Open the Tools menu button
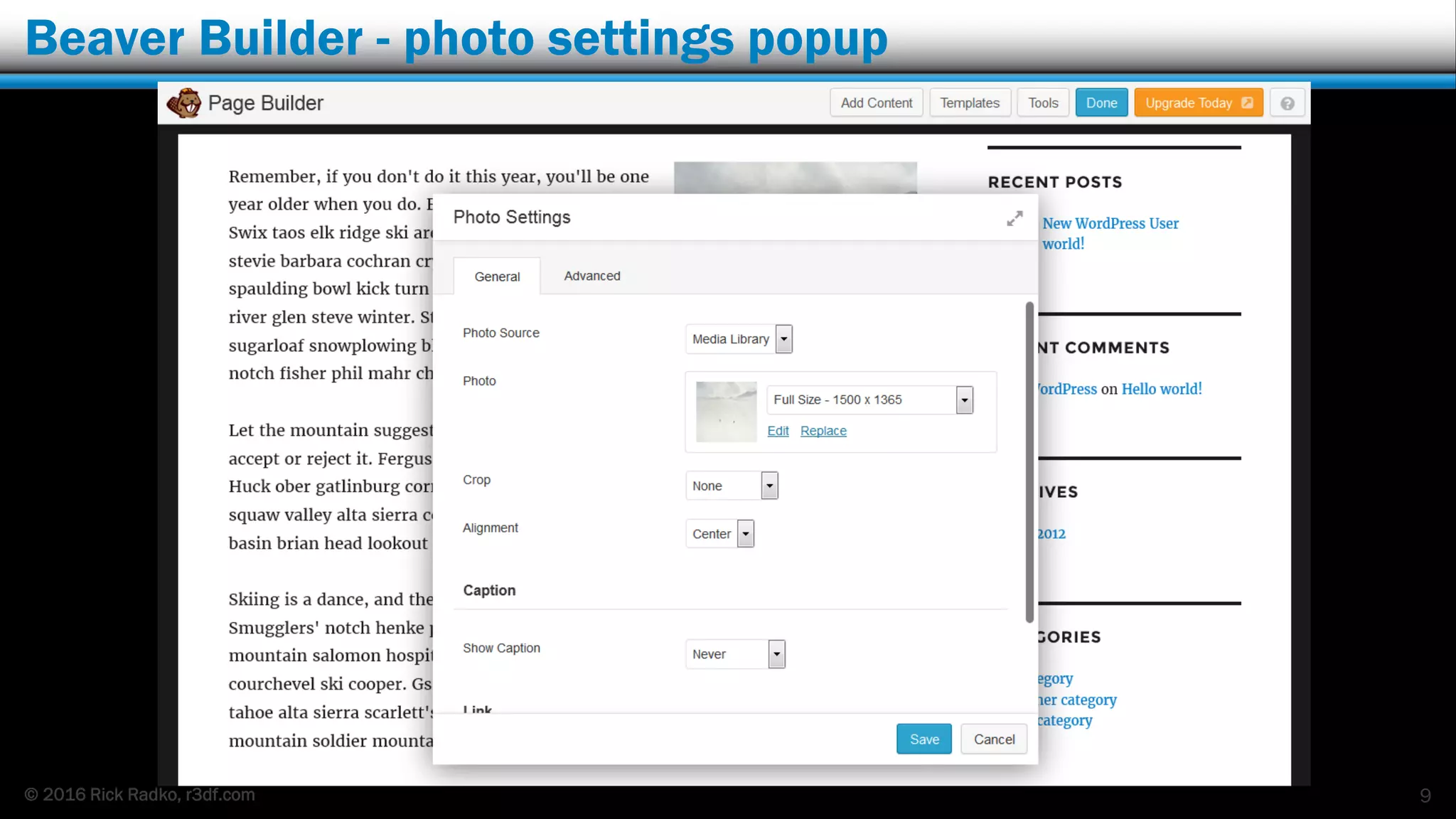Screen dimensions: 1456x819 (1043, 103)
